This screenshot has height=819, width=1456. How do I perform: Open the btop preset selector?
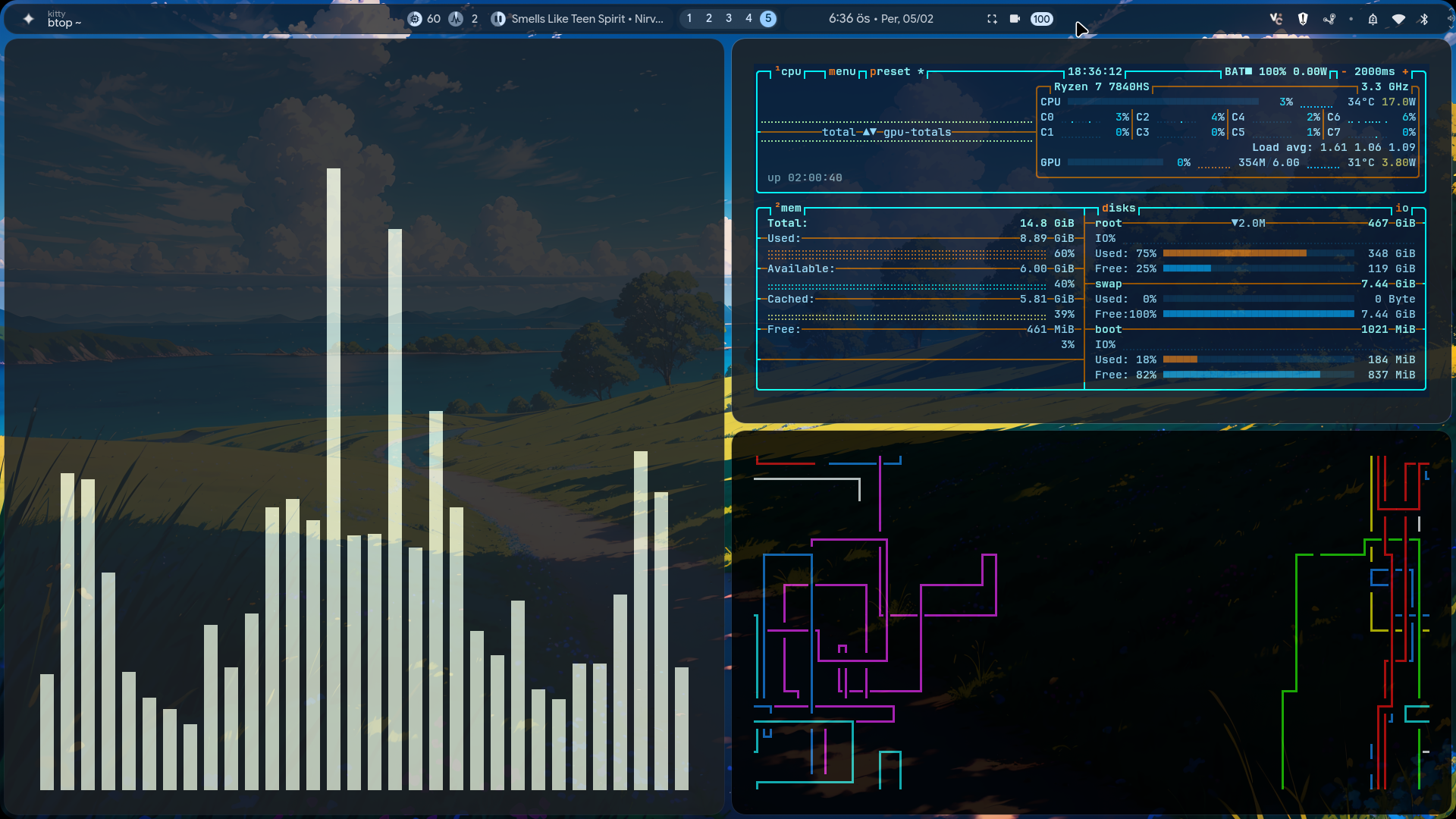tap(890, 72)
